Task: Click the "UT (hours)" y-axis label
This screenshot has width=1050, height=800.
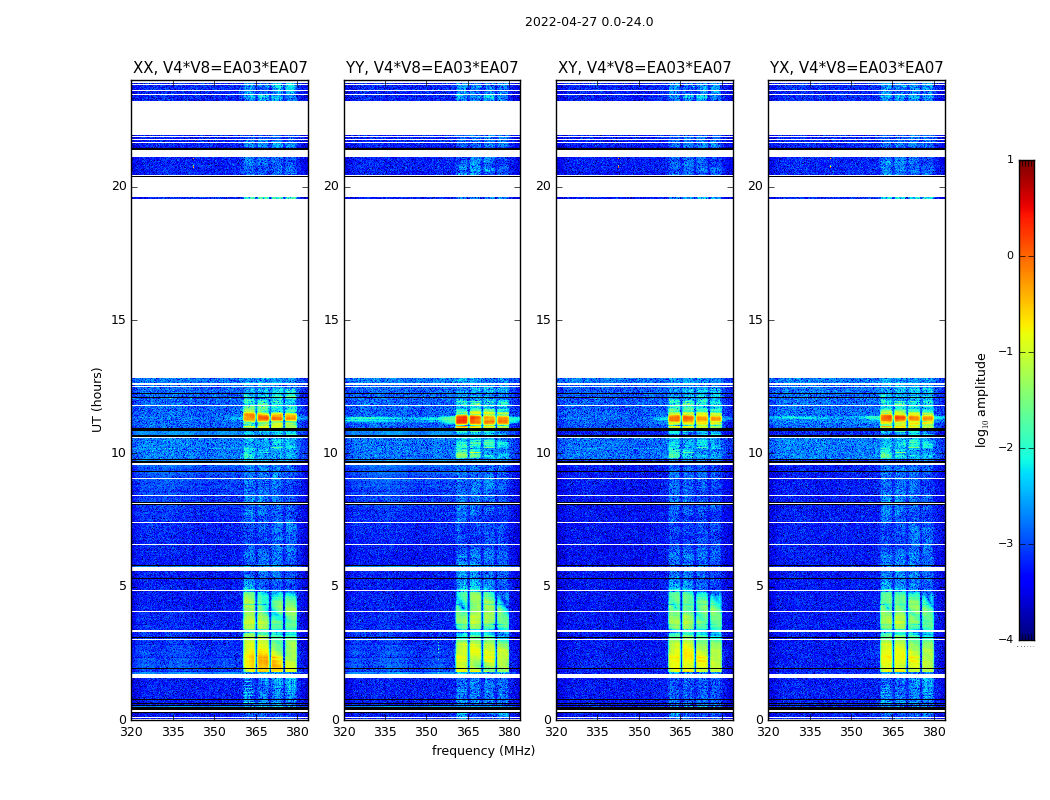Action: point(98,399)
